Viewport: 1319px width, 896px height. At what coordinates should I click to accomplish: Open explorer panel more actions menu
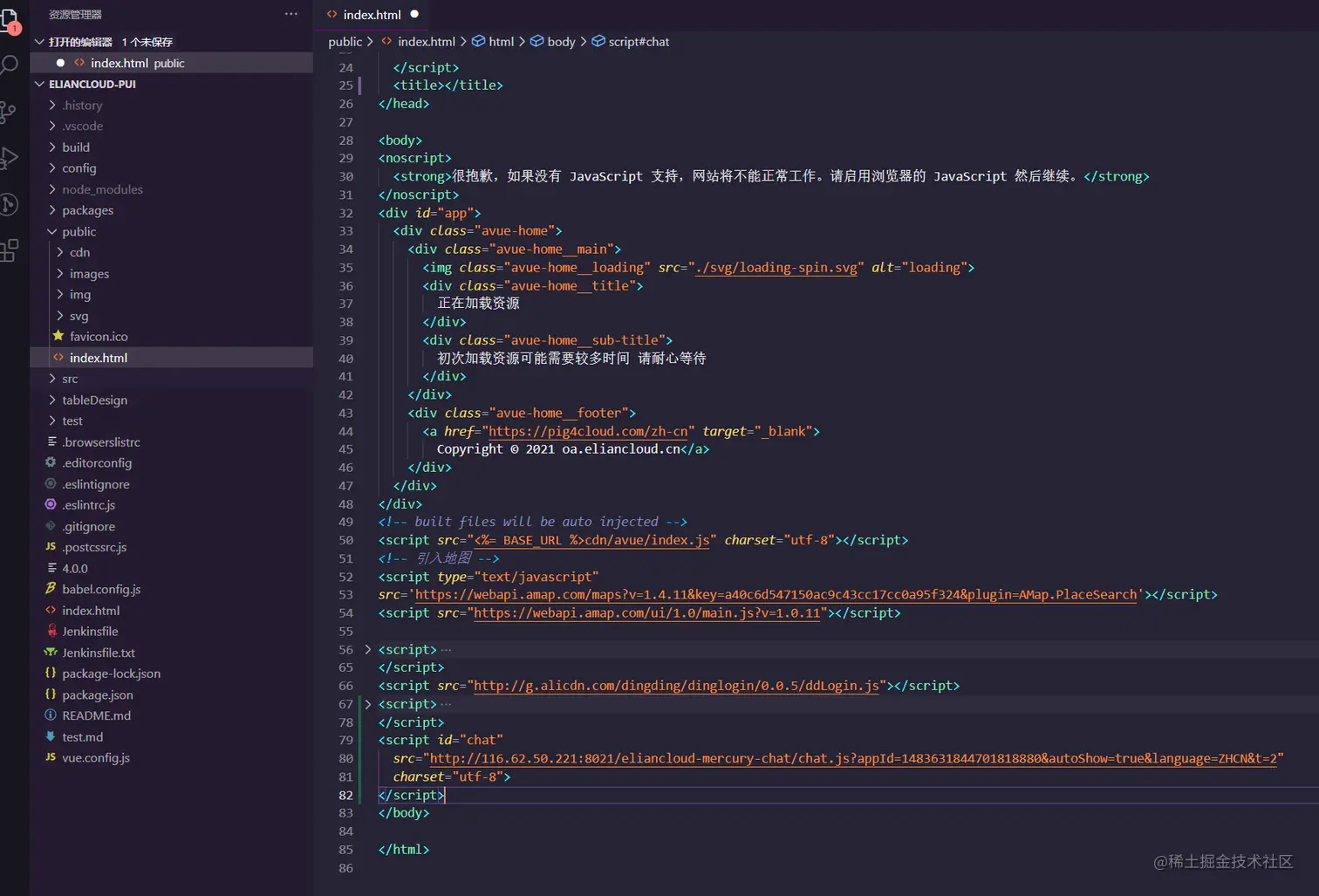point(291,14)
